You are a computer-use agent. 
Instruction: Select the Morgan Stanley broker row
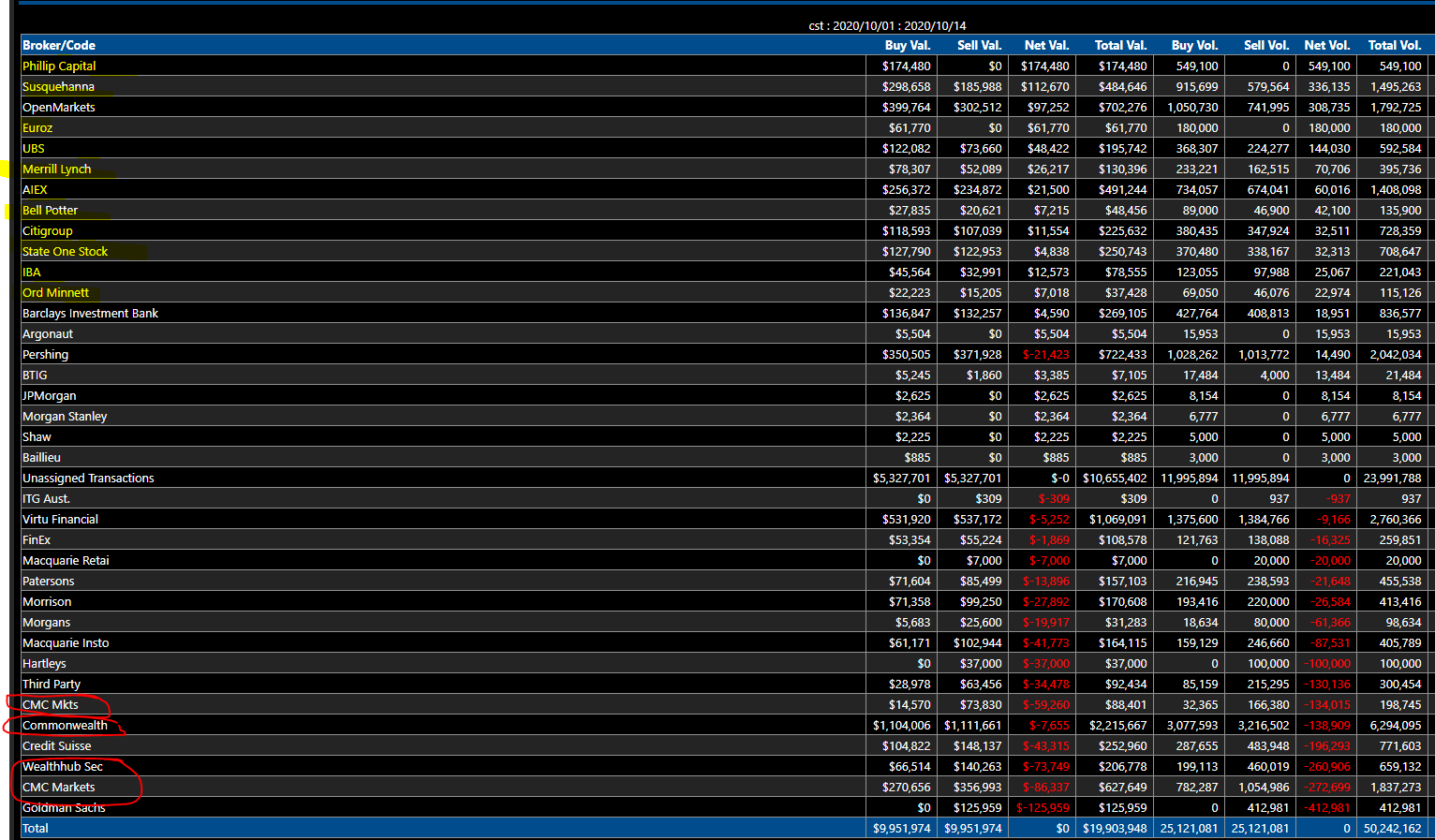tap(727, 416)
